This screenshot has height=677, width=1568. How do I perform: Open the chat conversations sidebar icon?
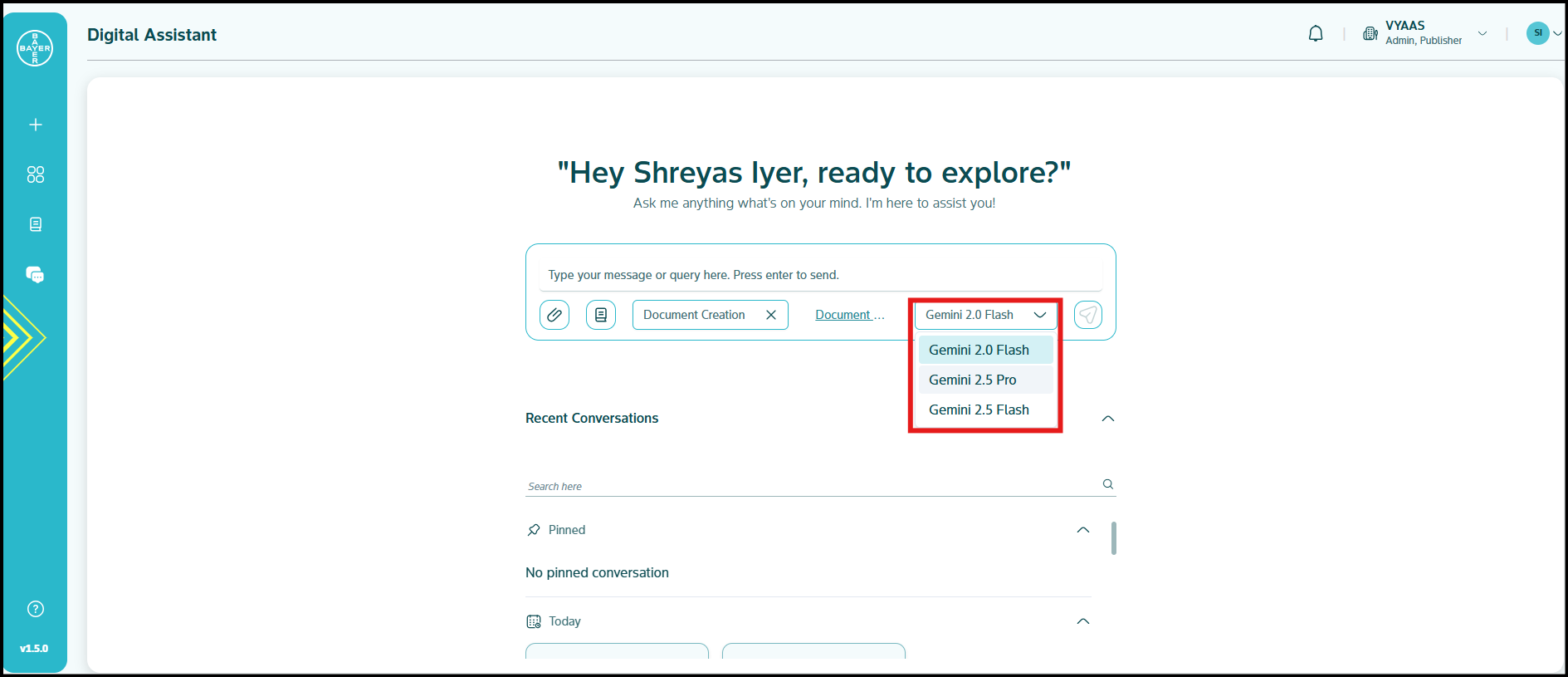tap(35, 275)
